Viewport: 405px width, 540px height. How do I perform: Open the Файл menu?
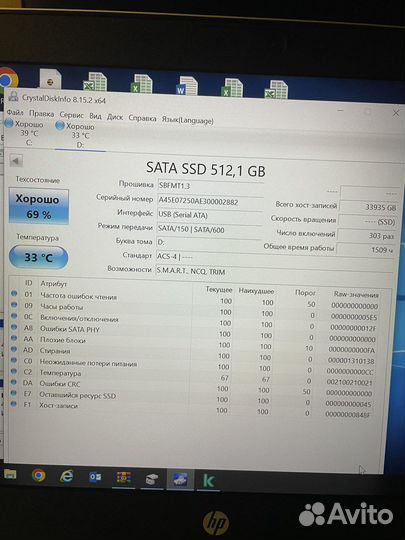[15, 112]
